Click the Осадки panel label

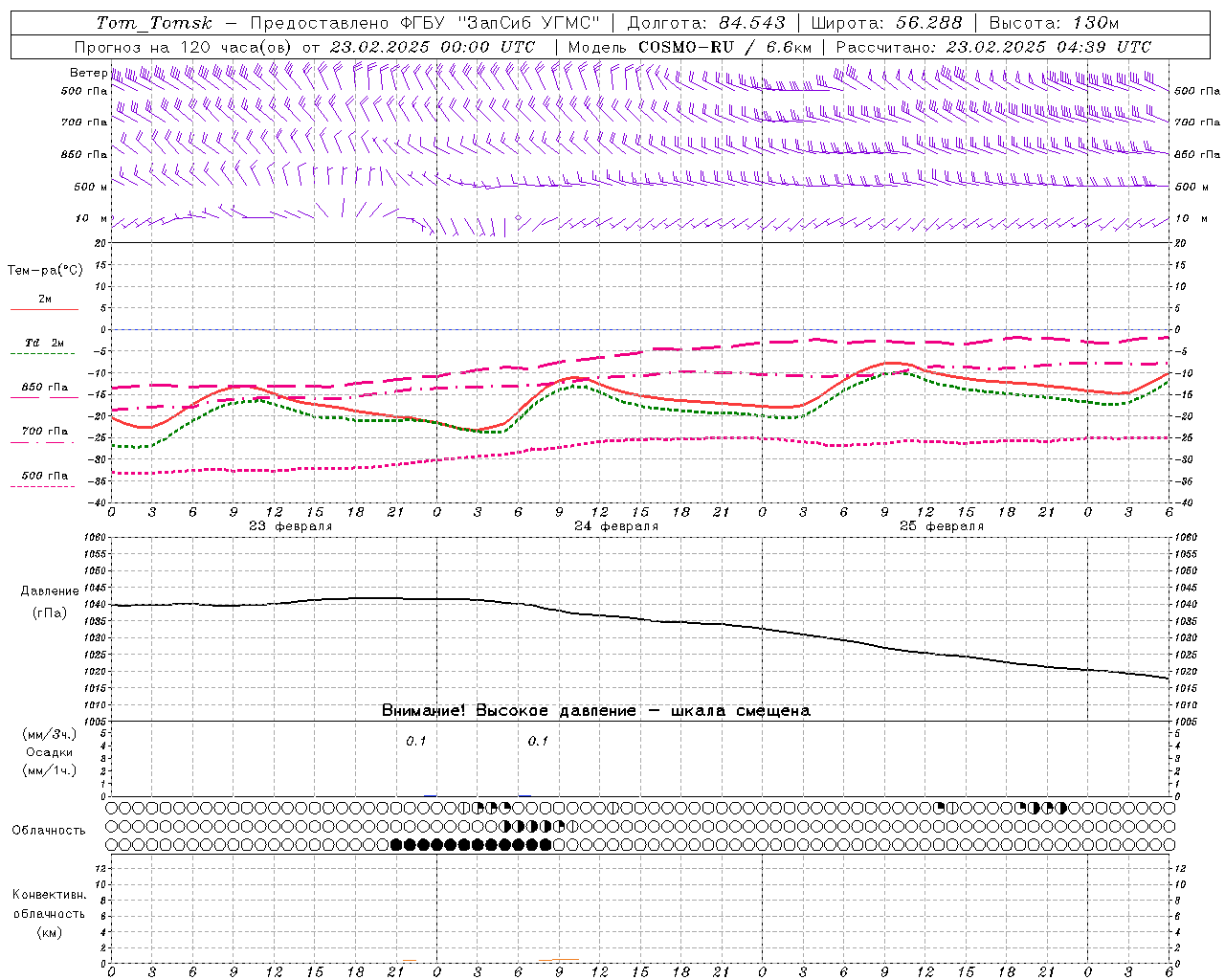50,752
